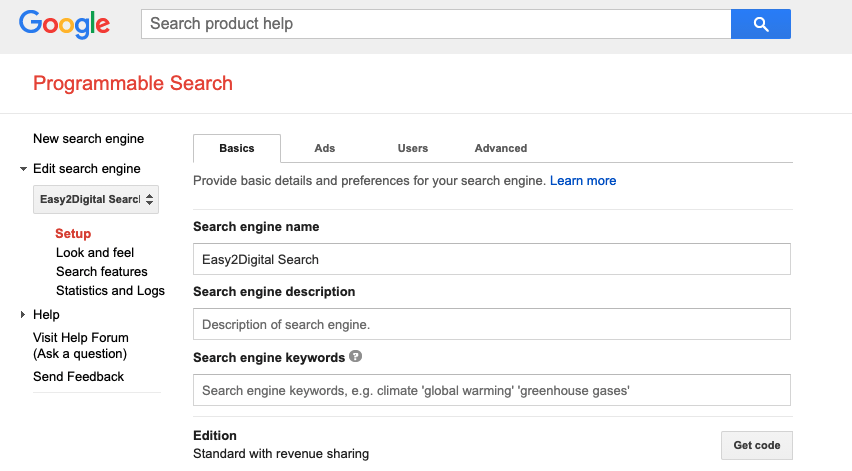Collapse the Edit search engine section arrow

(x=23, y=169)
